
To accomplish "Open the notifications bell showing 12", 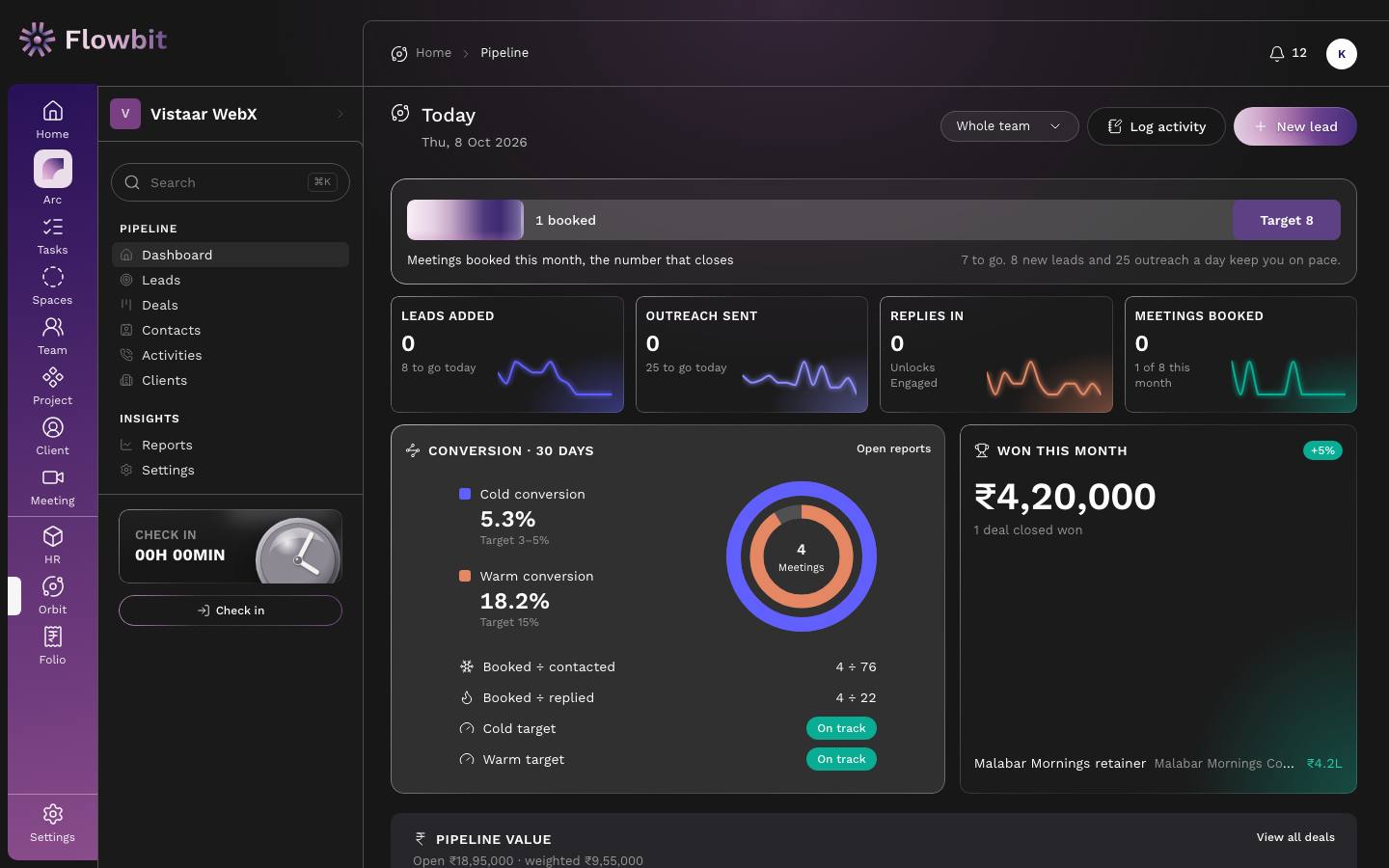I will (1288, 53).
